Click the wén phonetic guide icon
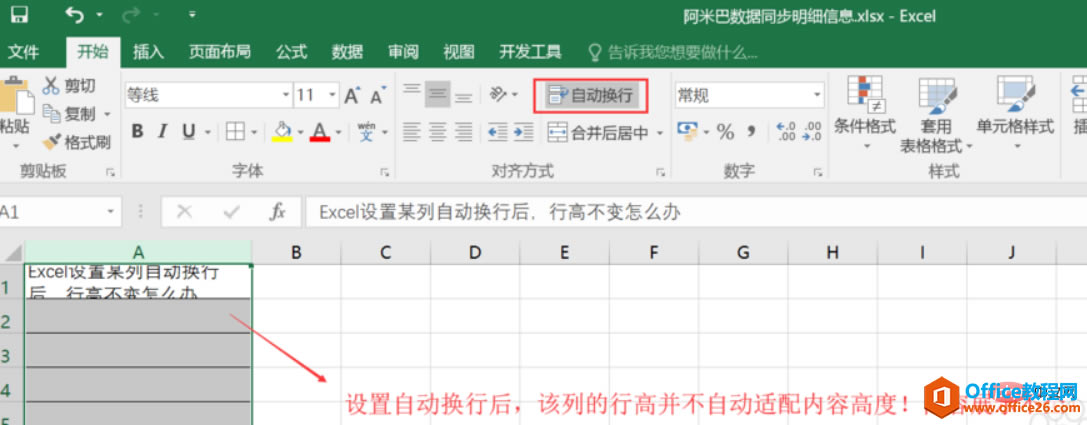The width and height of the screenshot is (1087, 425). point(367,131)
